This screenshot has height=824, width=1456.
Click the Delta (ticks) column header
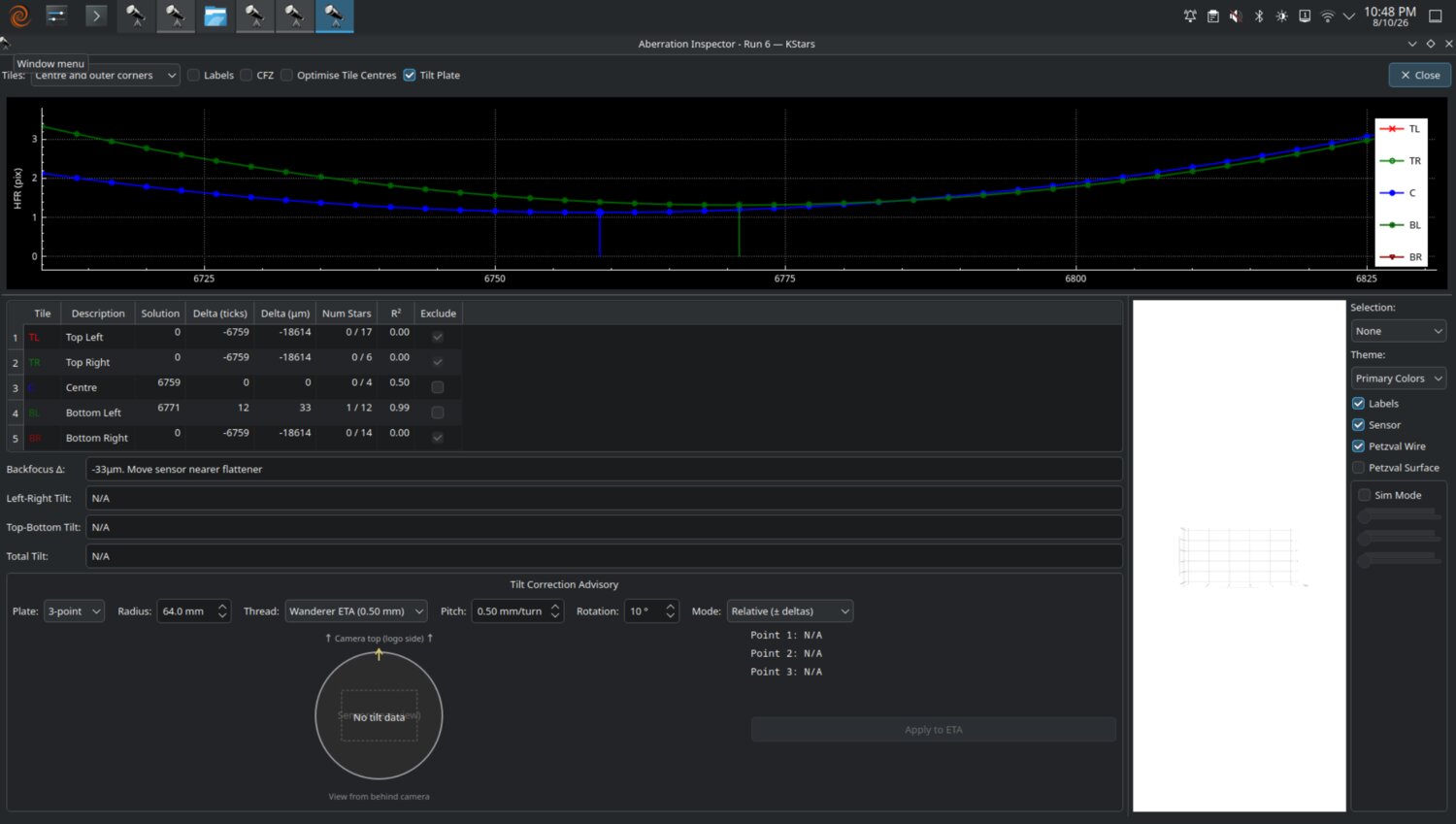click(x=220, y=313)
